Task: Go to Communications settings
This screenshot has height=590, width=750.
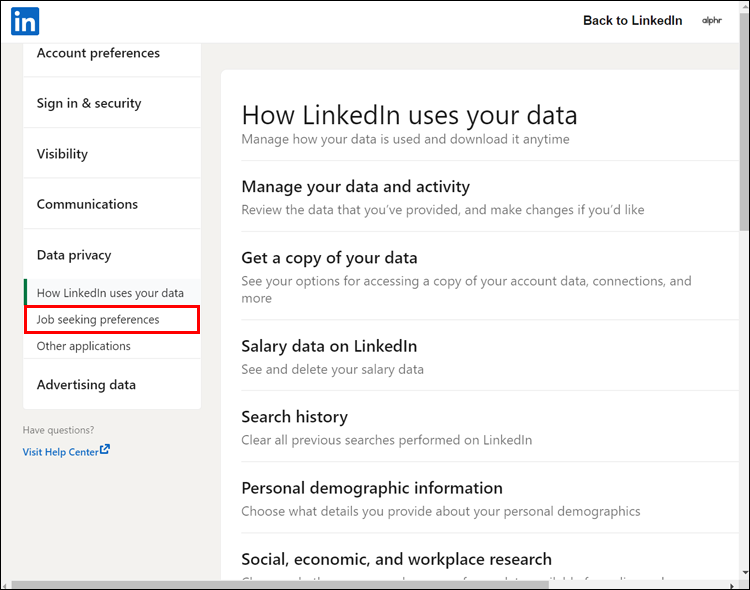Action: click(87, 204)
